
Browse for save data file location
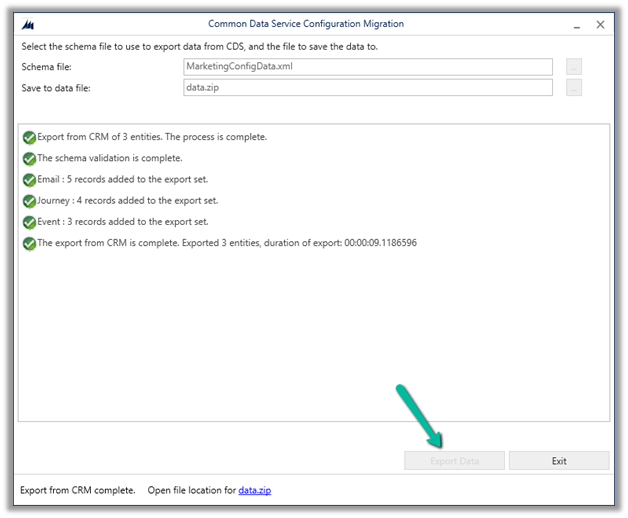pos(574,88)
